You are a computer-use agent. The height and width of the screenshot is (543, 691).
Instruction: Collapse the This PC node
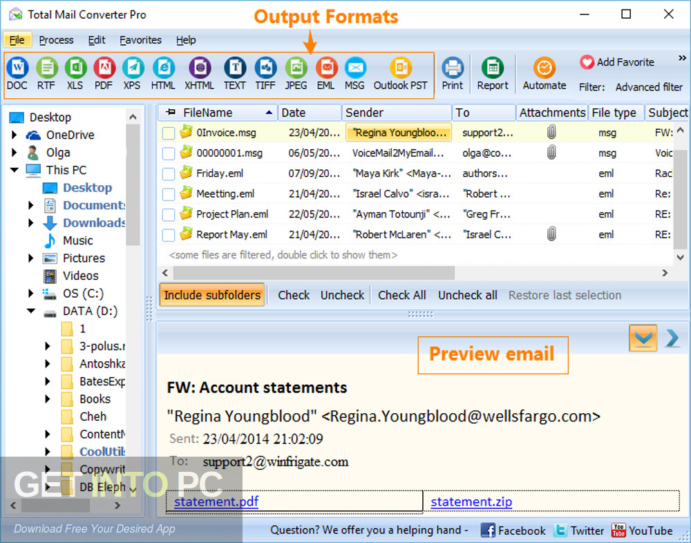(x=14, y=170)
